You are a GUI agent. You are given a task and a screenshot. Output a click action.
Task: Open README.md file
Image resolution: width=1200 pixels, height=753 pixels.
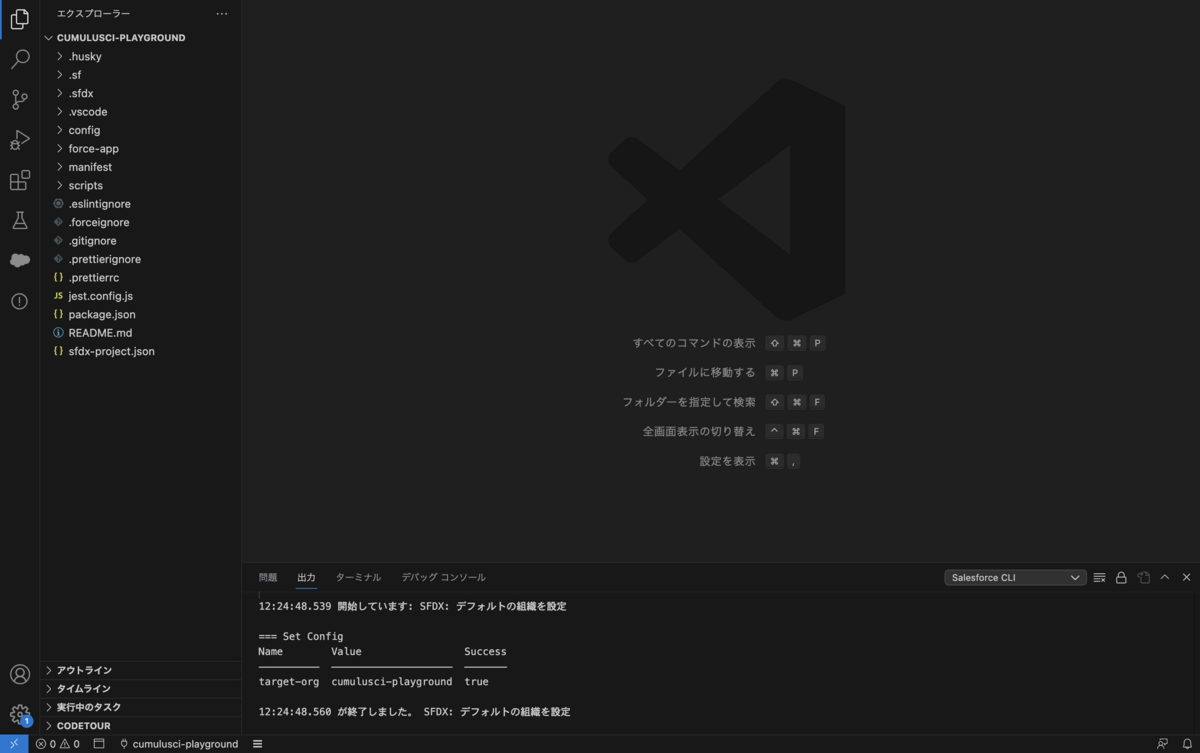(x=100, y=333)
